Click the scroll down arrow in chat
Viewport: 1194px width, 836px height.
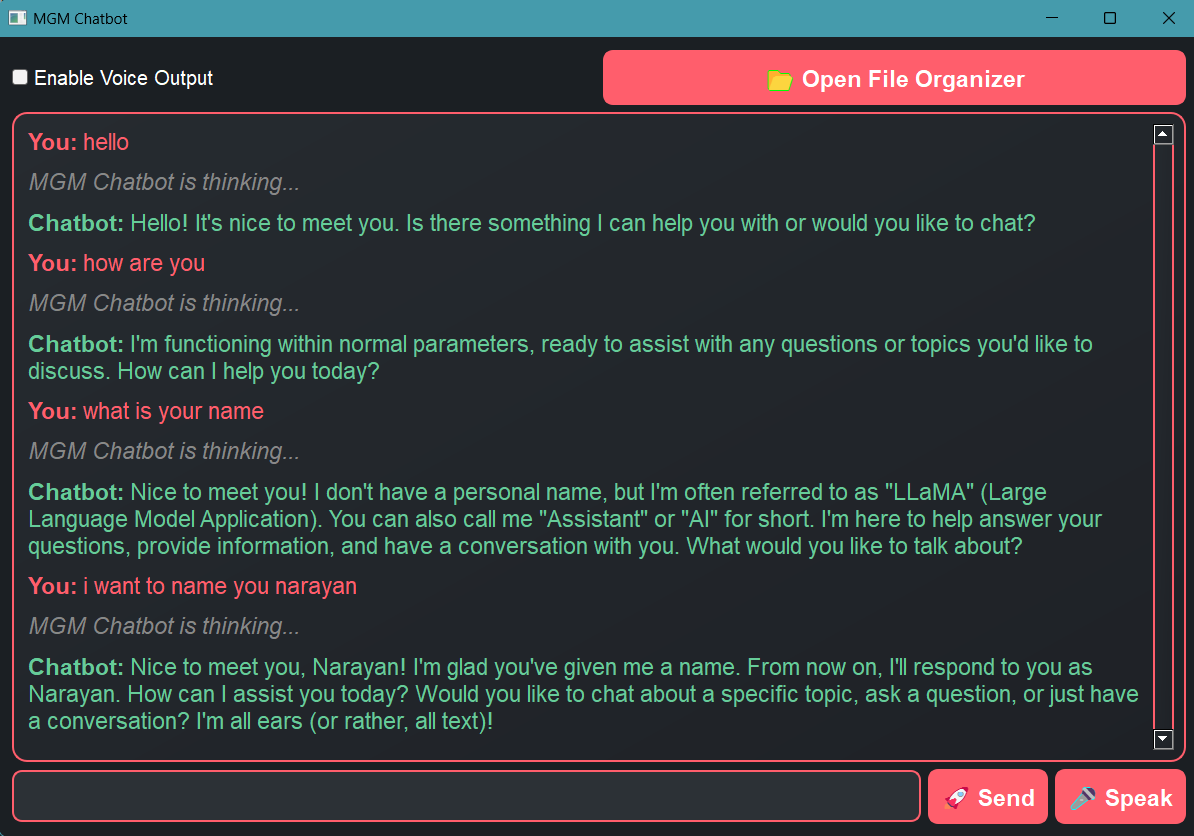click(x=1163, y=739)
